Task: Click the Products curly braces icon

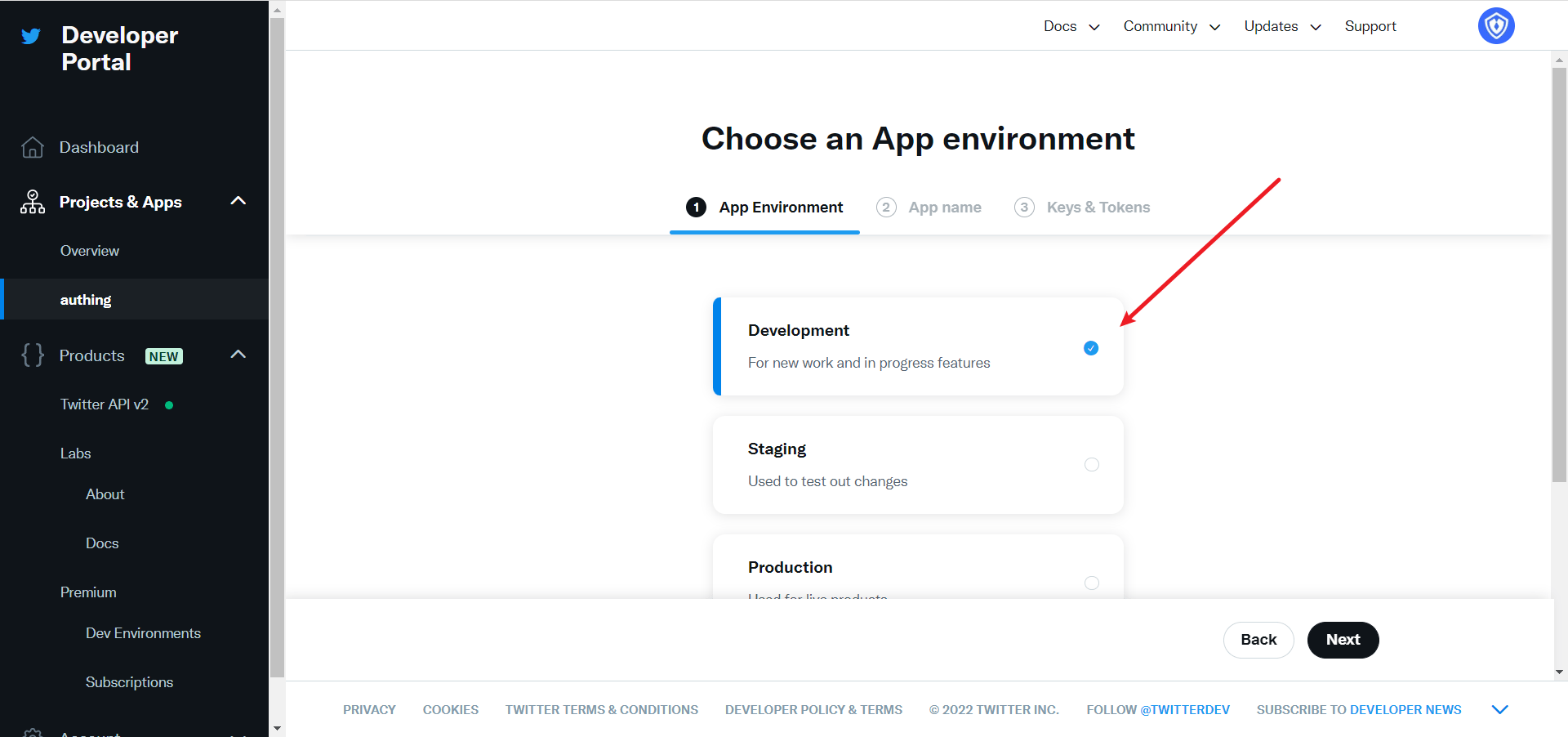Action: click(x=33, y=355)
